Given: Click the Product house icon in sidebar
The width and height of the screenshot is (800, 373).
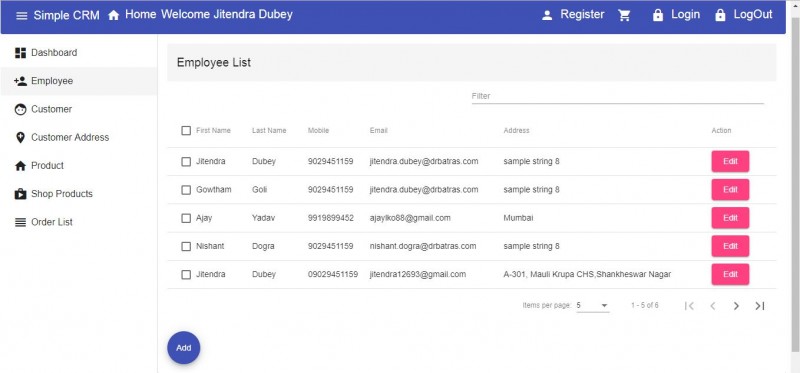Looking at the screenshot, I should pyautogui.click(x=20, y=166).
